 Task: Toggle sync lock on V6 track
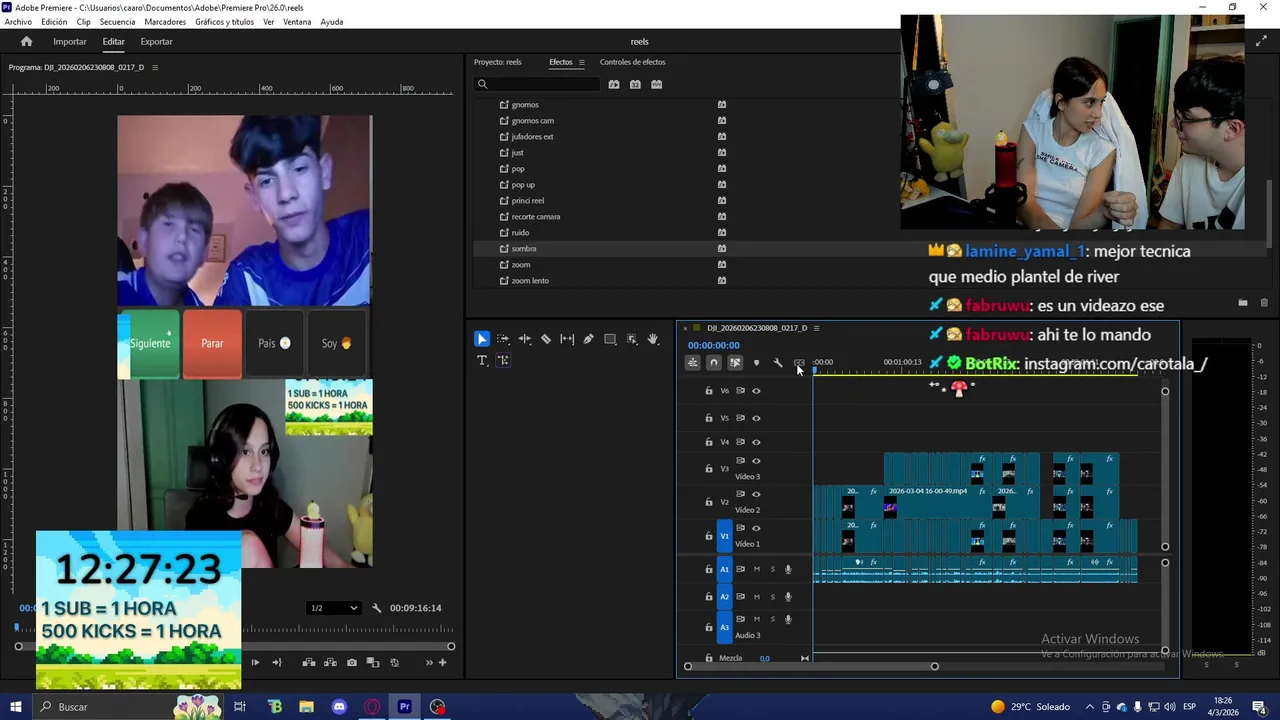[741, 391]
